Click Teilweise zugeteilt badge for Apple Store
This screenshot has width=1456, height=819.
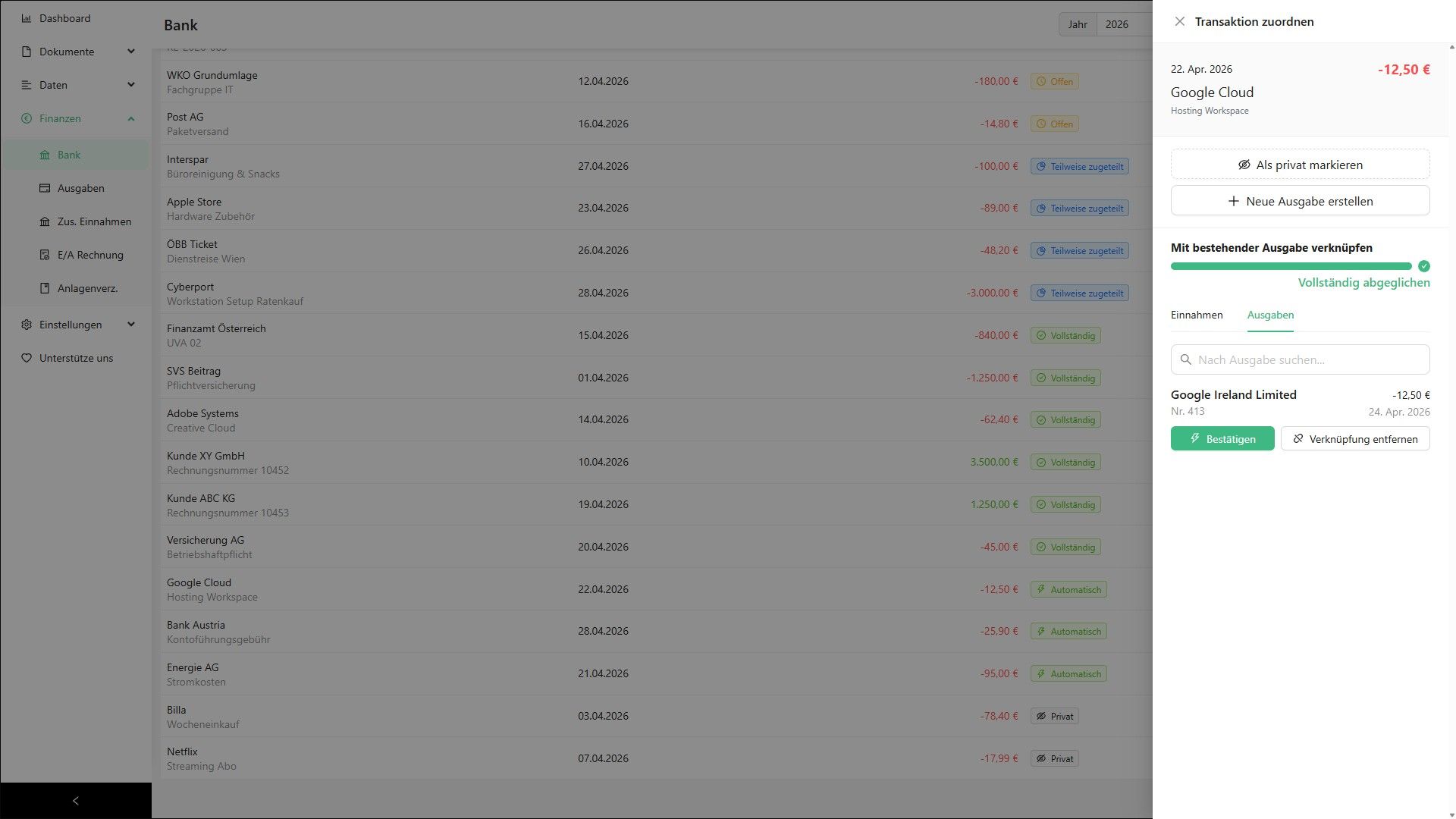(1079, 208)
